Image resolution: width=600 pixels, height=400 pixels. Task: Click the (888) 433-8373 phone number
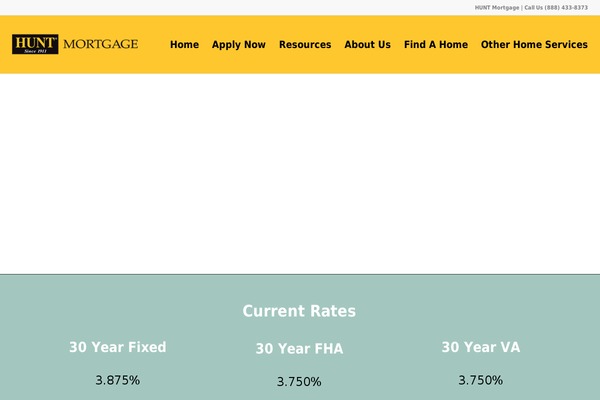(x=567, y=8)
